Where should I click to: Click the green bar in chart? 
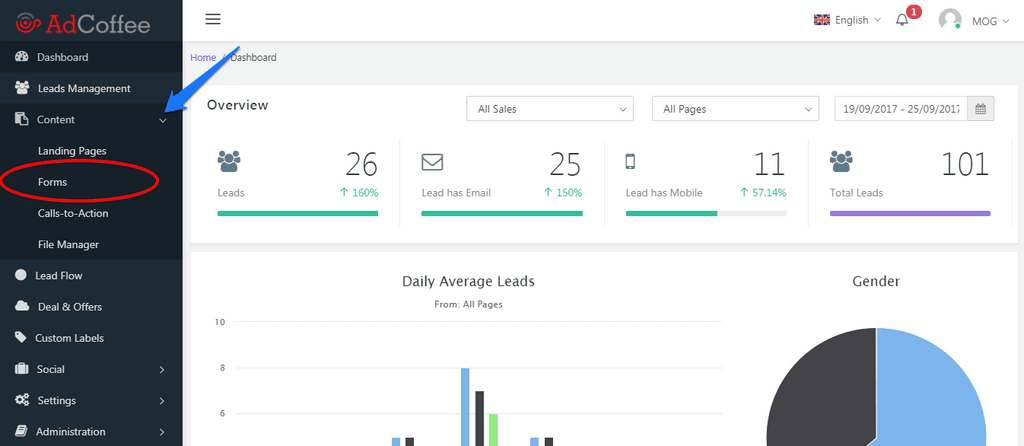[x=493, y=430]
